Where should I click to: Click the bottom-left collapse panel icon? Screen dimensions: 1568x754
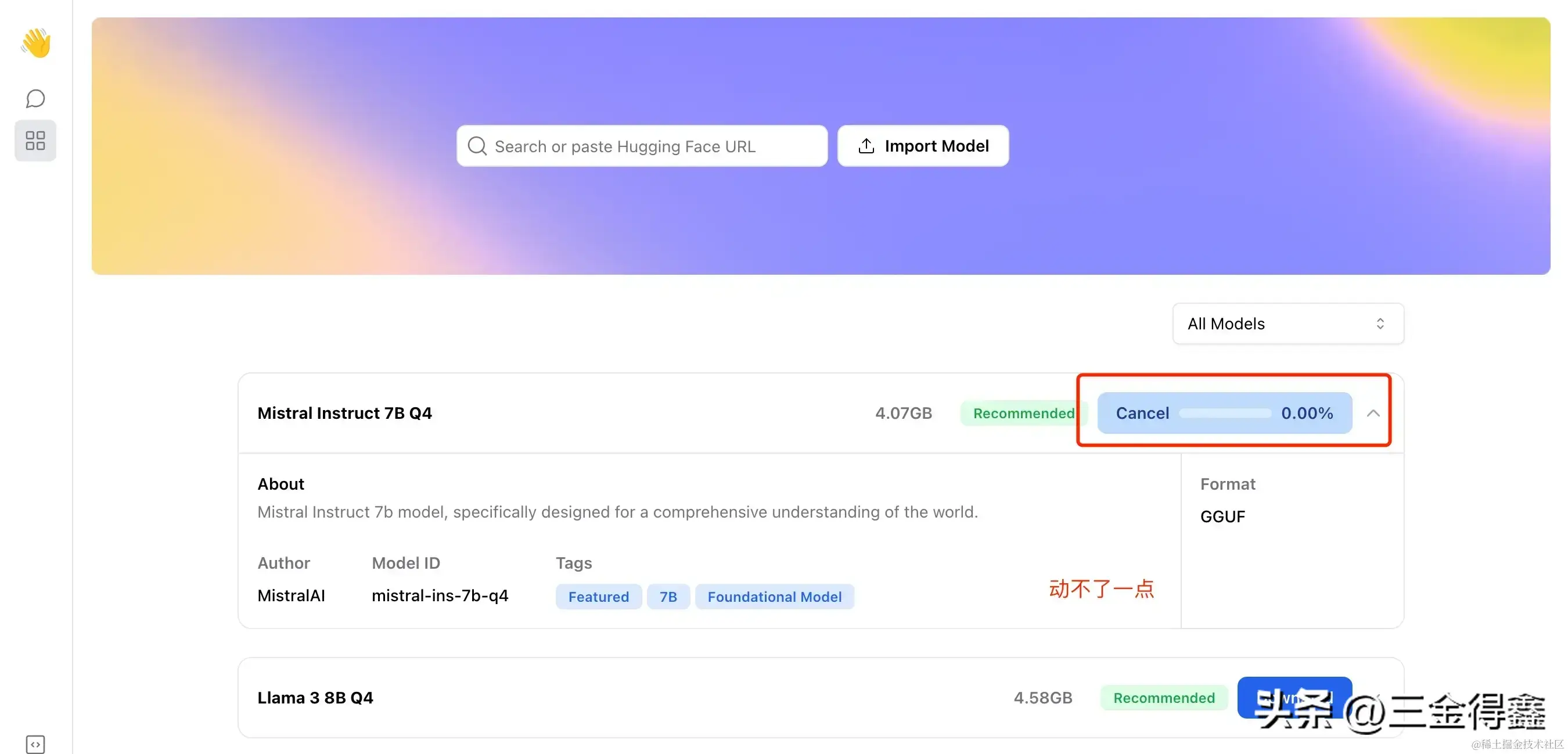click(x=35, y=744)
